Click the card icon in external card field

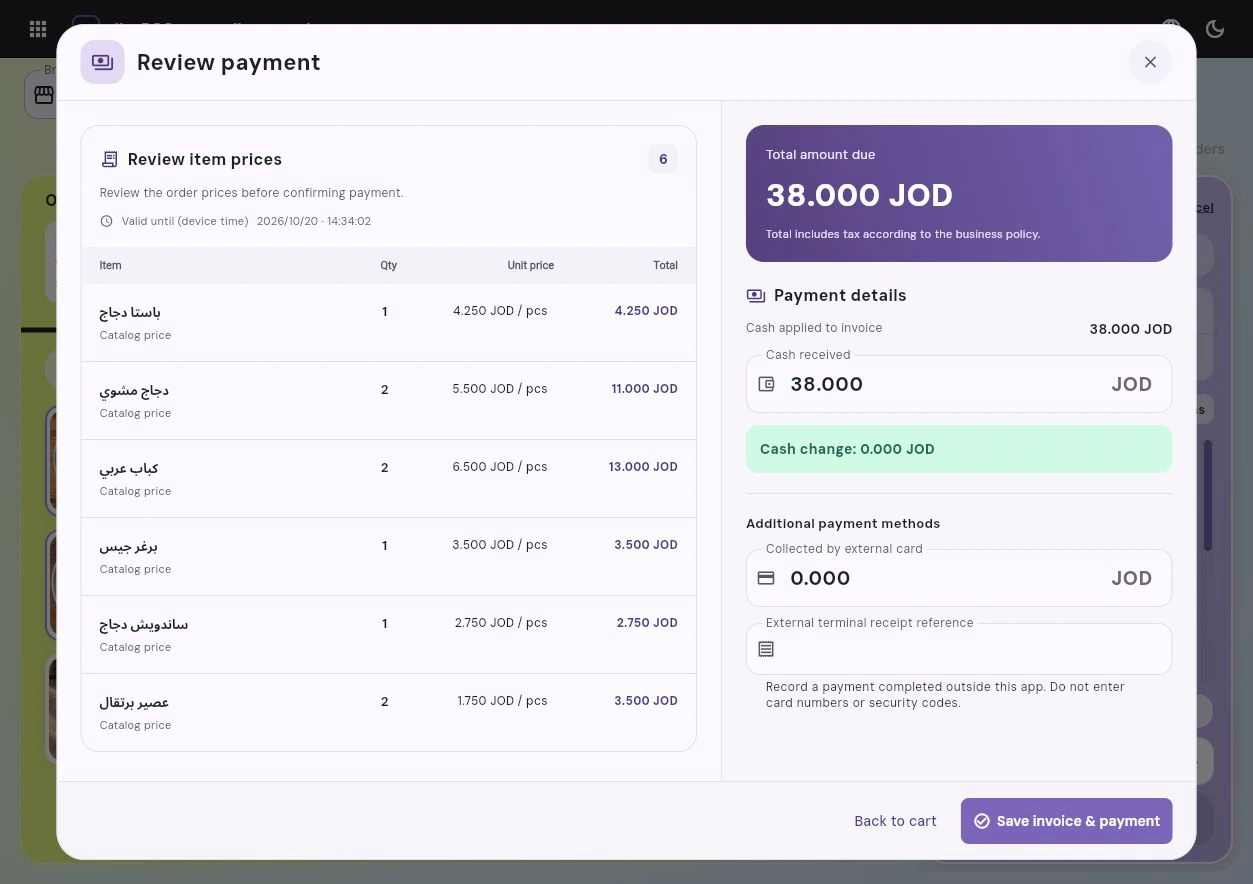(x=766, y=578)
